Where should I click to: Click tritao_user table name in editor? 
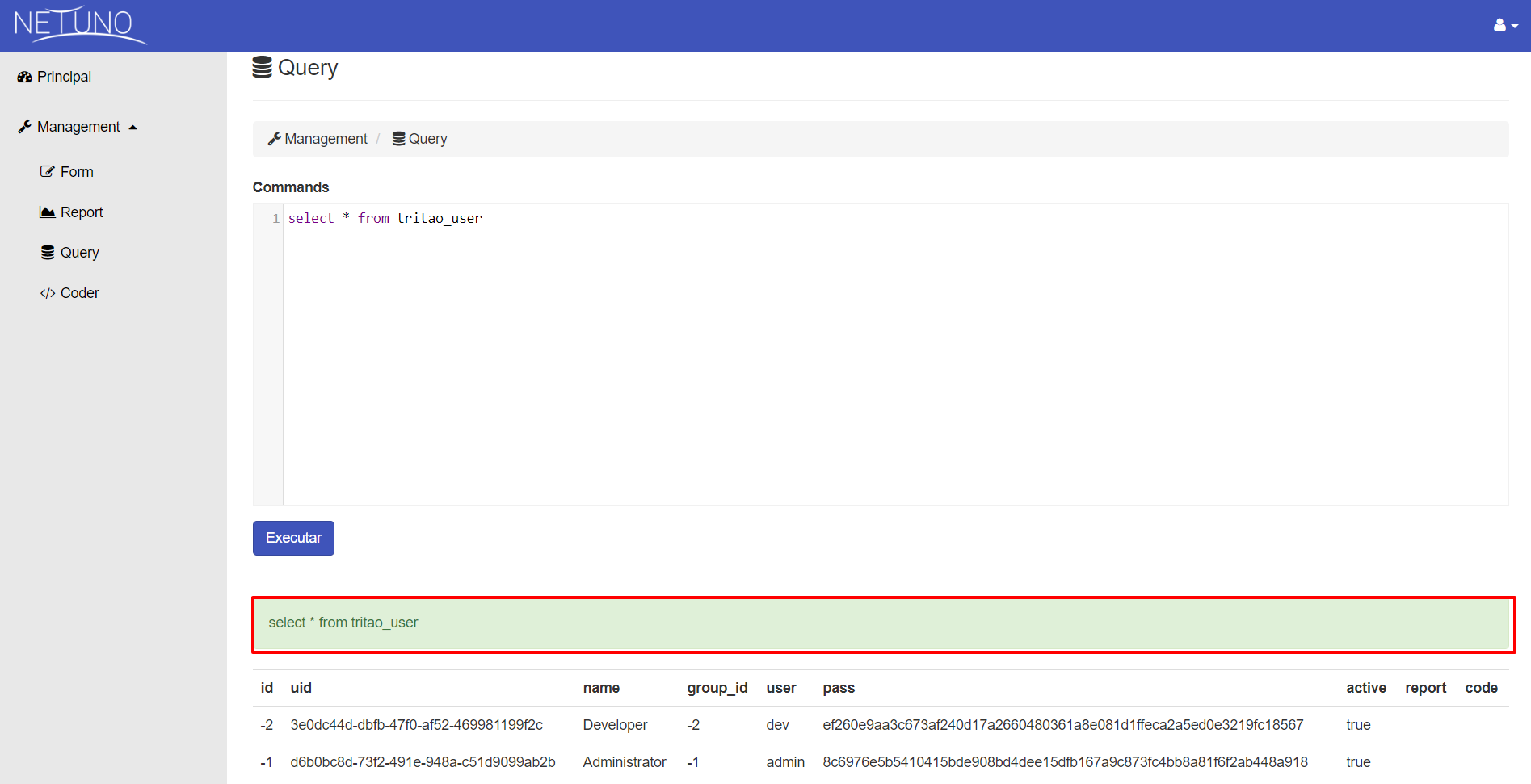click(x=440, y=218)
